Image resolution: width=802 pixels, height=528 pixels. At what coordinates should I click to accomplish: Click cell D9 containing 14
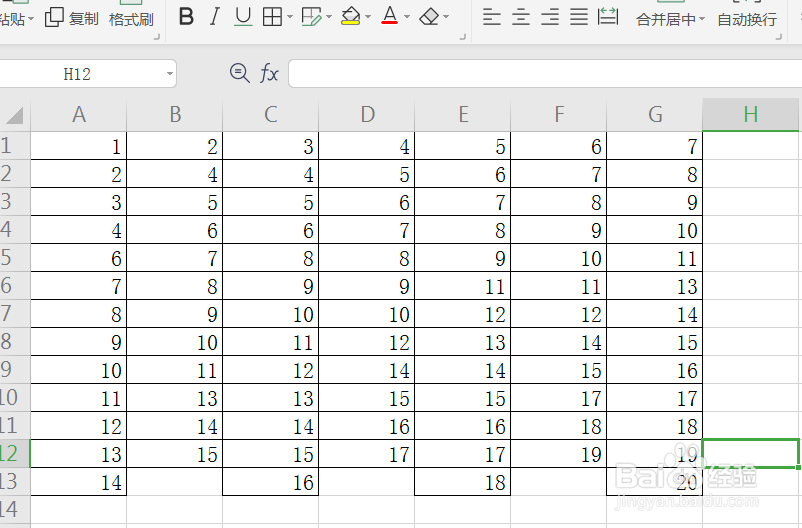pos(367,369)
